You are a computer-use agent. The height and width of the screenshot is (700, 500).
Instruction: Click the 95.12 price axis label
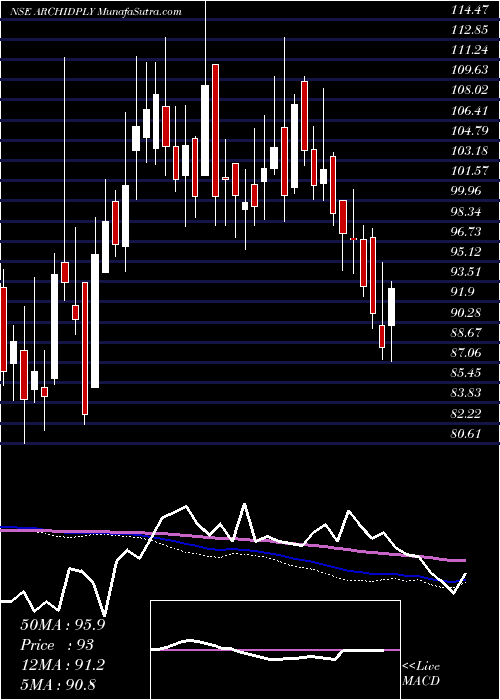pos(466,252)
